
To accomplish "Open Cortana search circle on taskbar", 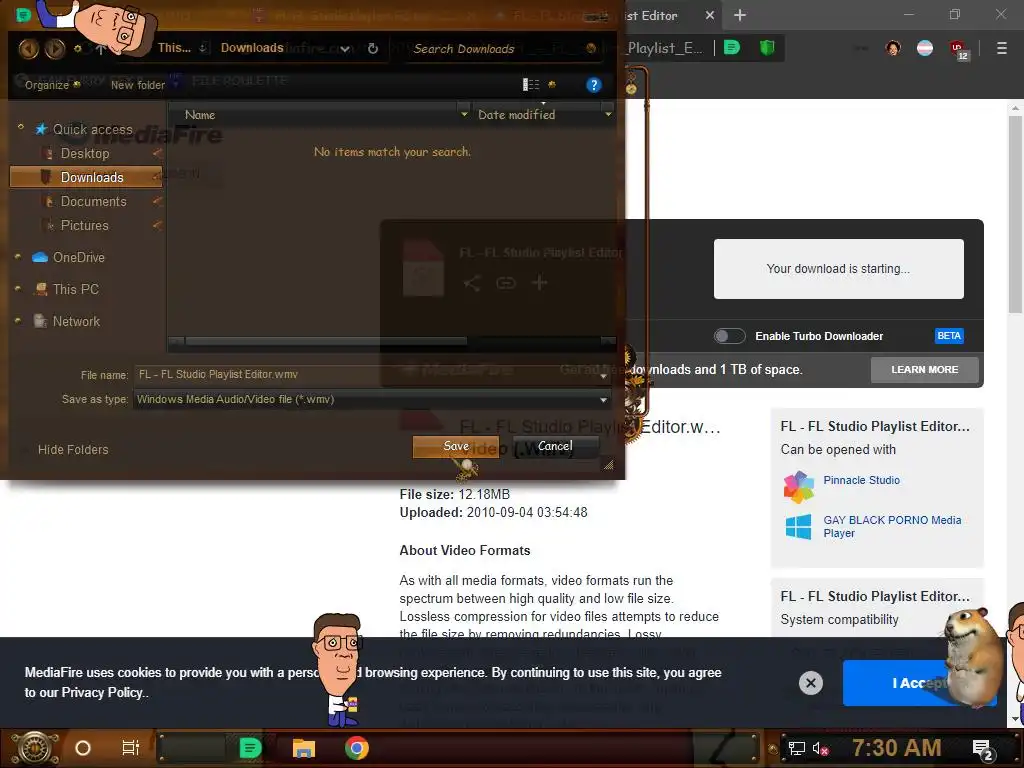I will pos(83,748).
